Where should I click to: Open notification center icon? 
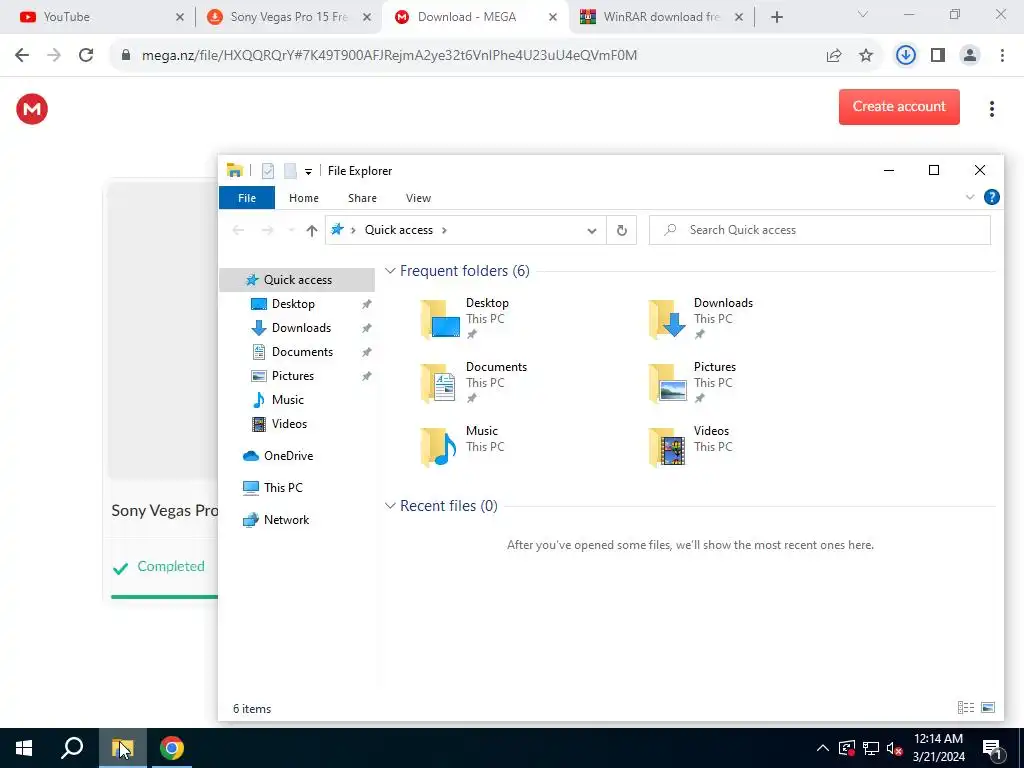coord(992,748)
